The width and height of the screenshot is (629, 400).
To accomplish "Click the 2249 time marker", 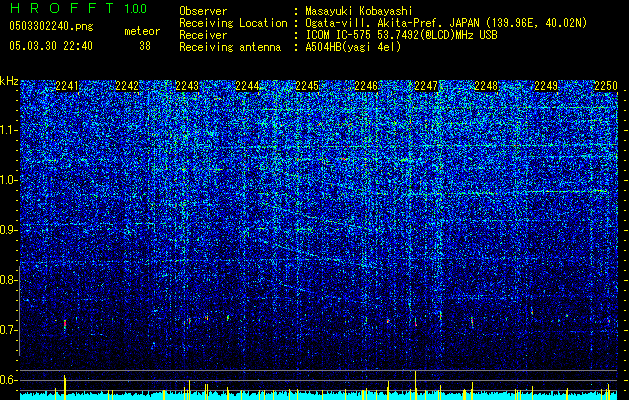I will pyautogui.click(x=546, y=86).
